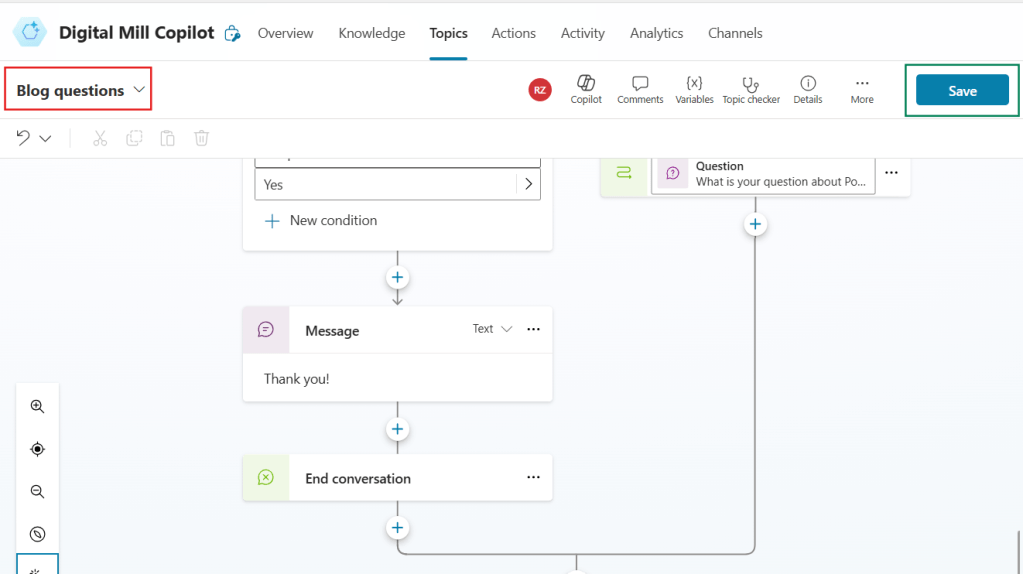
Task: Select the Topics tab
Action: pos(448,33)
